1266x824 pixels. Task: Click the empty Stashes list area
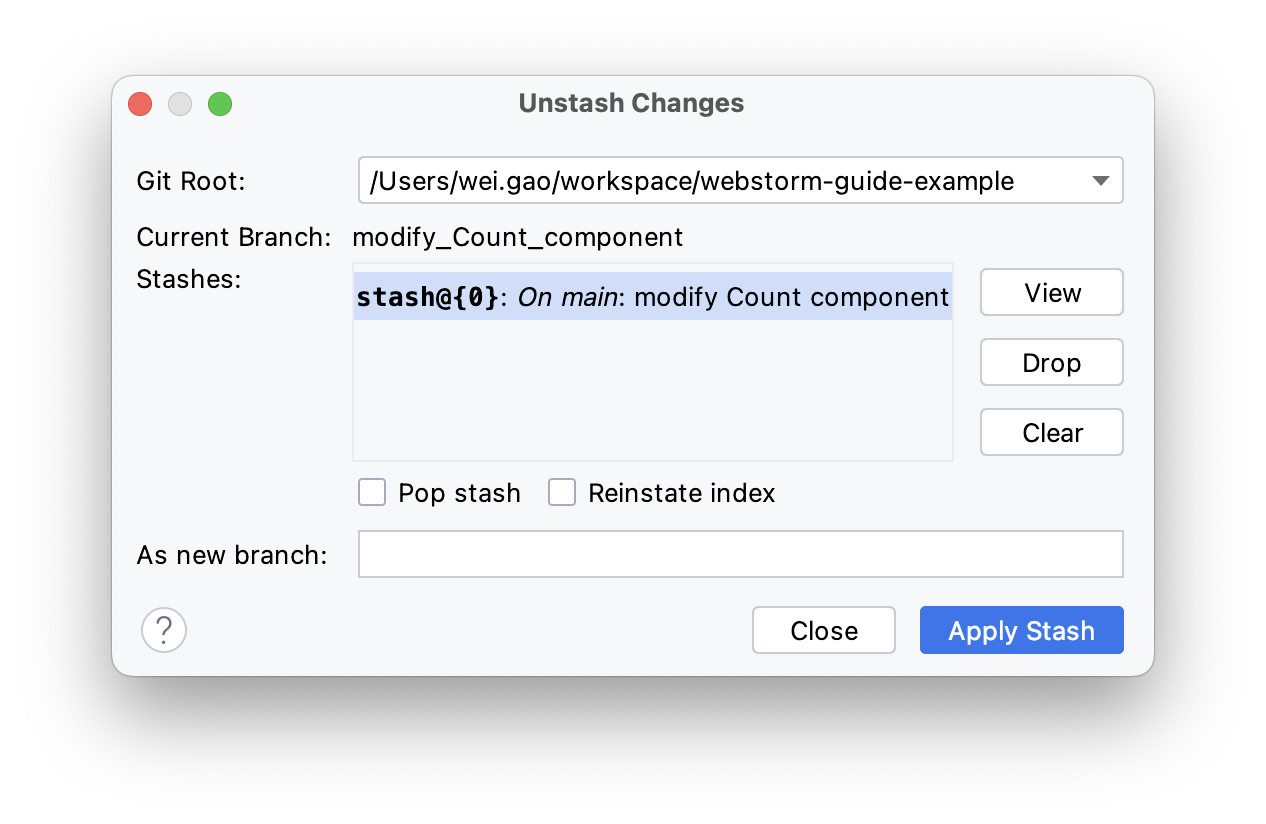point(652,400)
